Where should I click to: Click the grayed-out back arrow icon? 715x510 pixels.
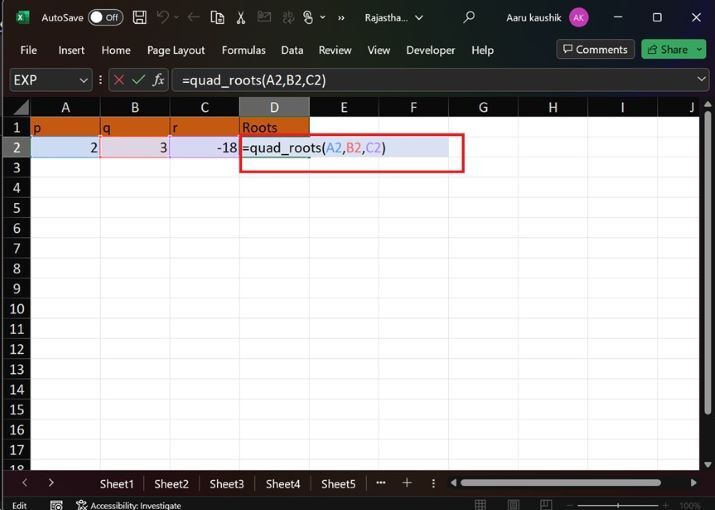[x=194, y=18]
